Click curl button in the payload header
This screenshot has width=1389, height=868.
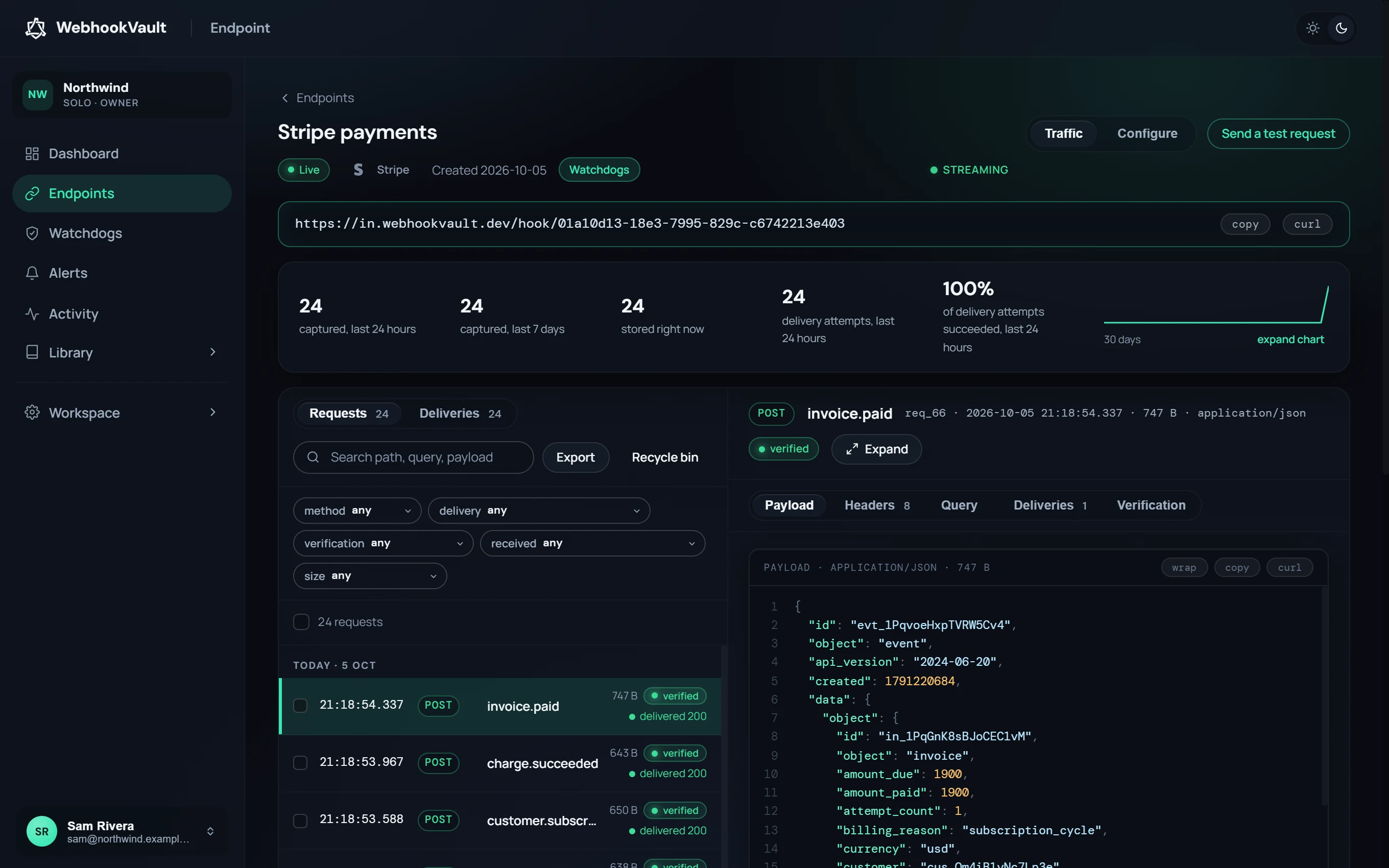click(1289, 567)
